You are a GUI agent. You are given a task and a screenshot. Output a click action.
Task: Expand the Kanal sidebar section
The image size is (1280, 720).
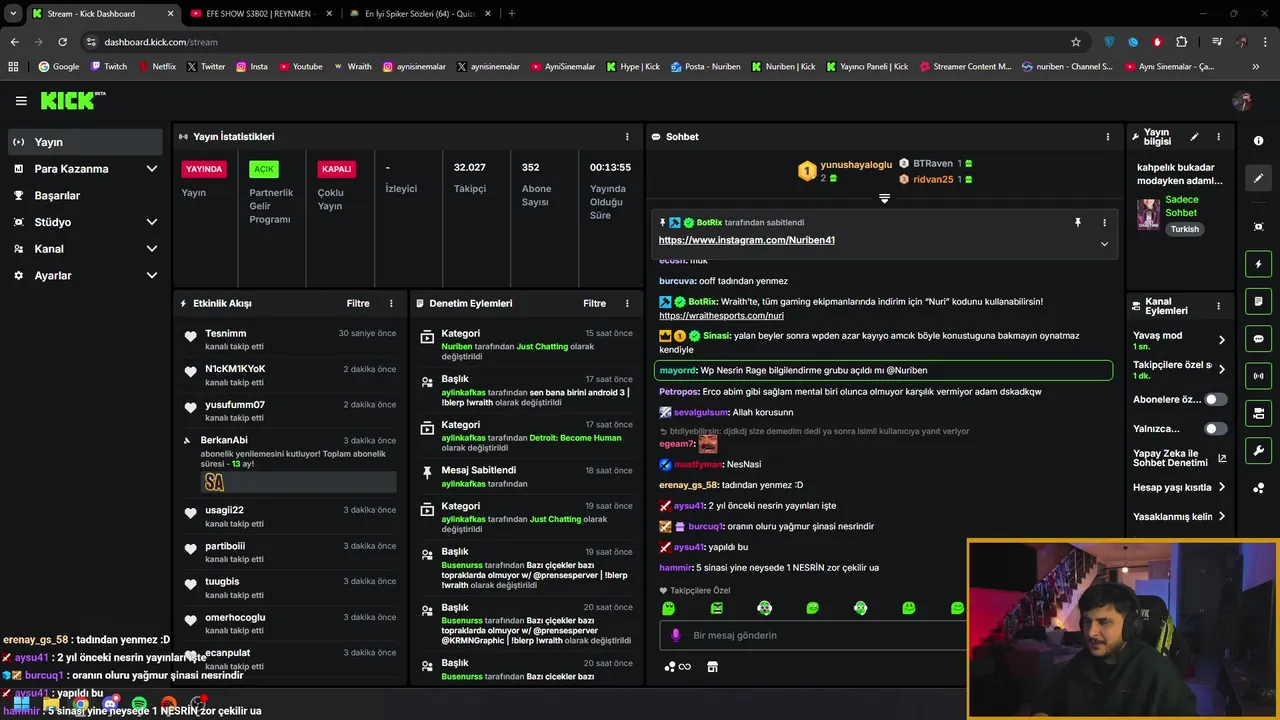(85, 249)
